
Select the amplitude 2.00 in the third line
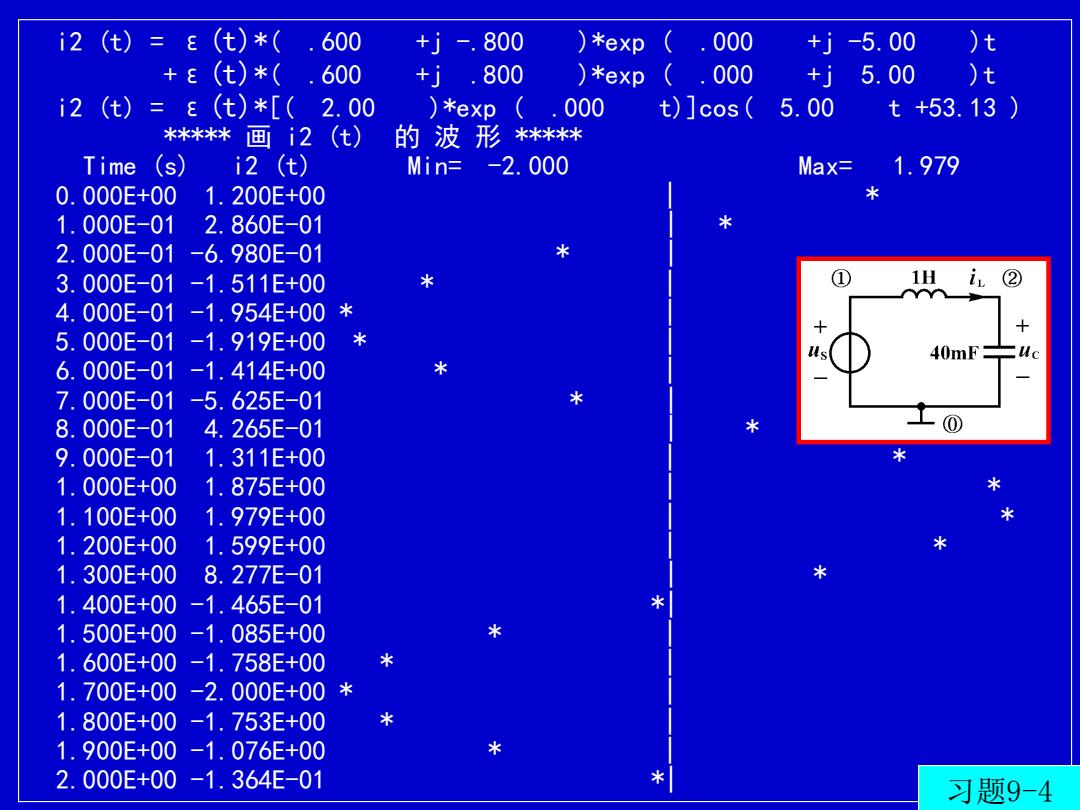pos(348,108)
